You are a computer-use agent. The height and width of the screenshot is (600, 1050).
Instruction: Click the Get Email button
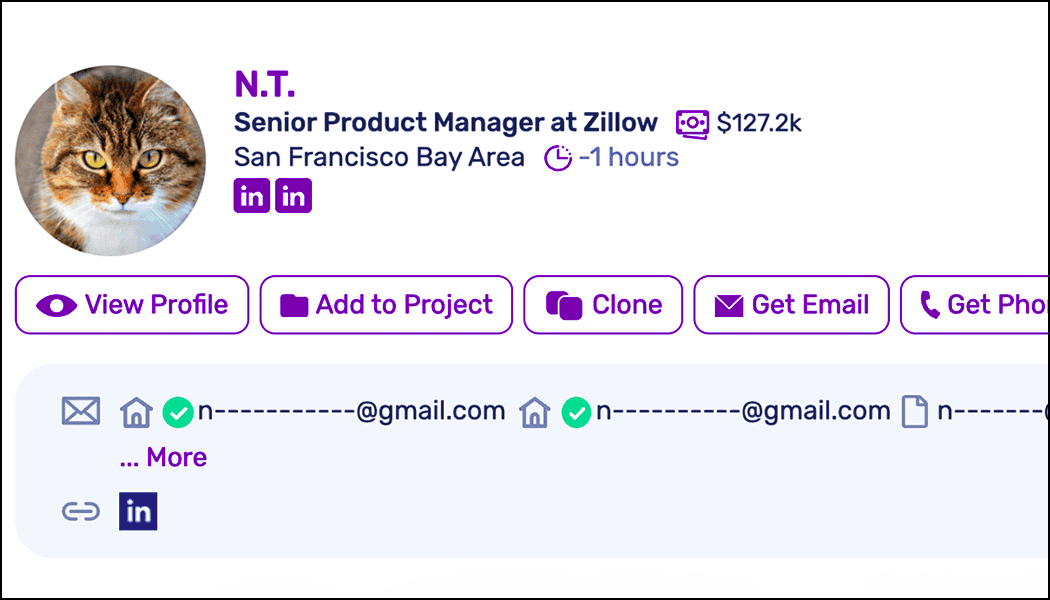pos(790,305)
